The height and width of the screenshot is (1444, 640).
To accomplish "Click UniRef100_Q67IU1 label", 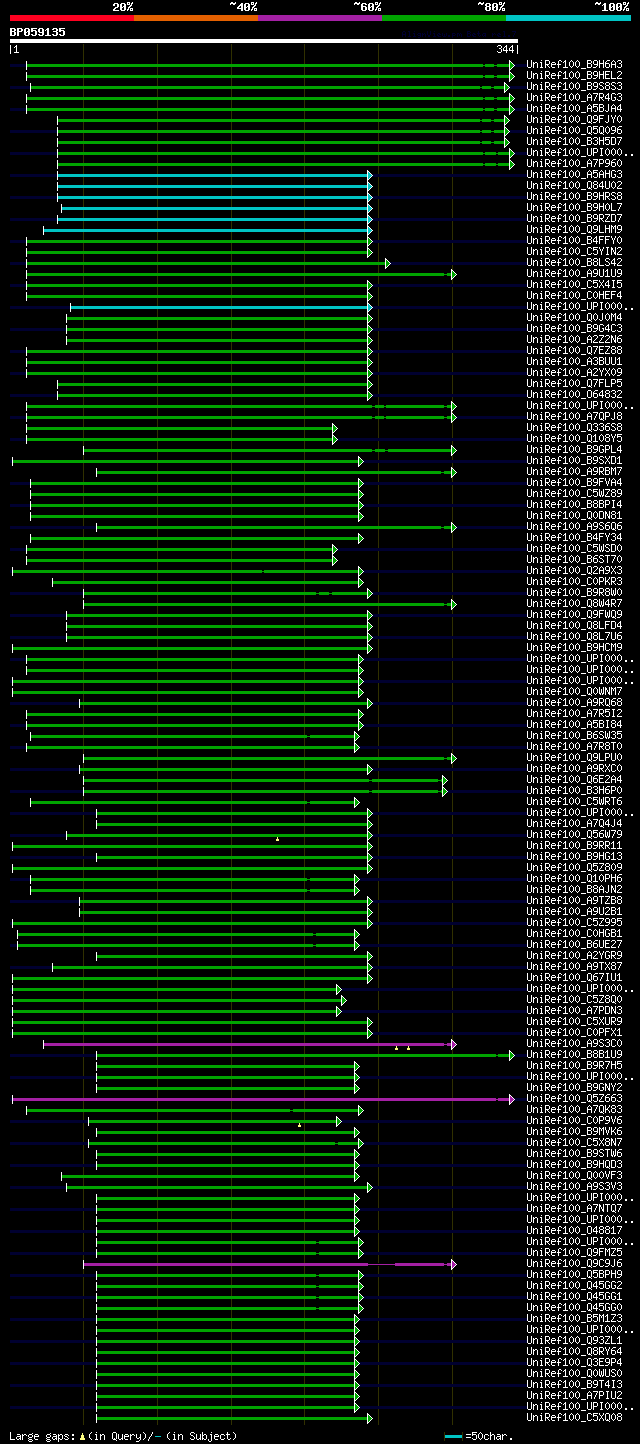I will coord(574,978).
